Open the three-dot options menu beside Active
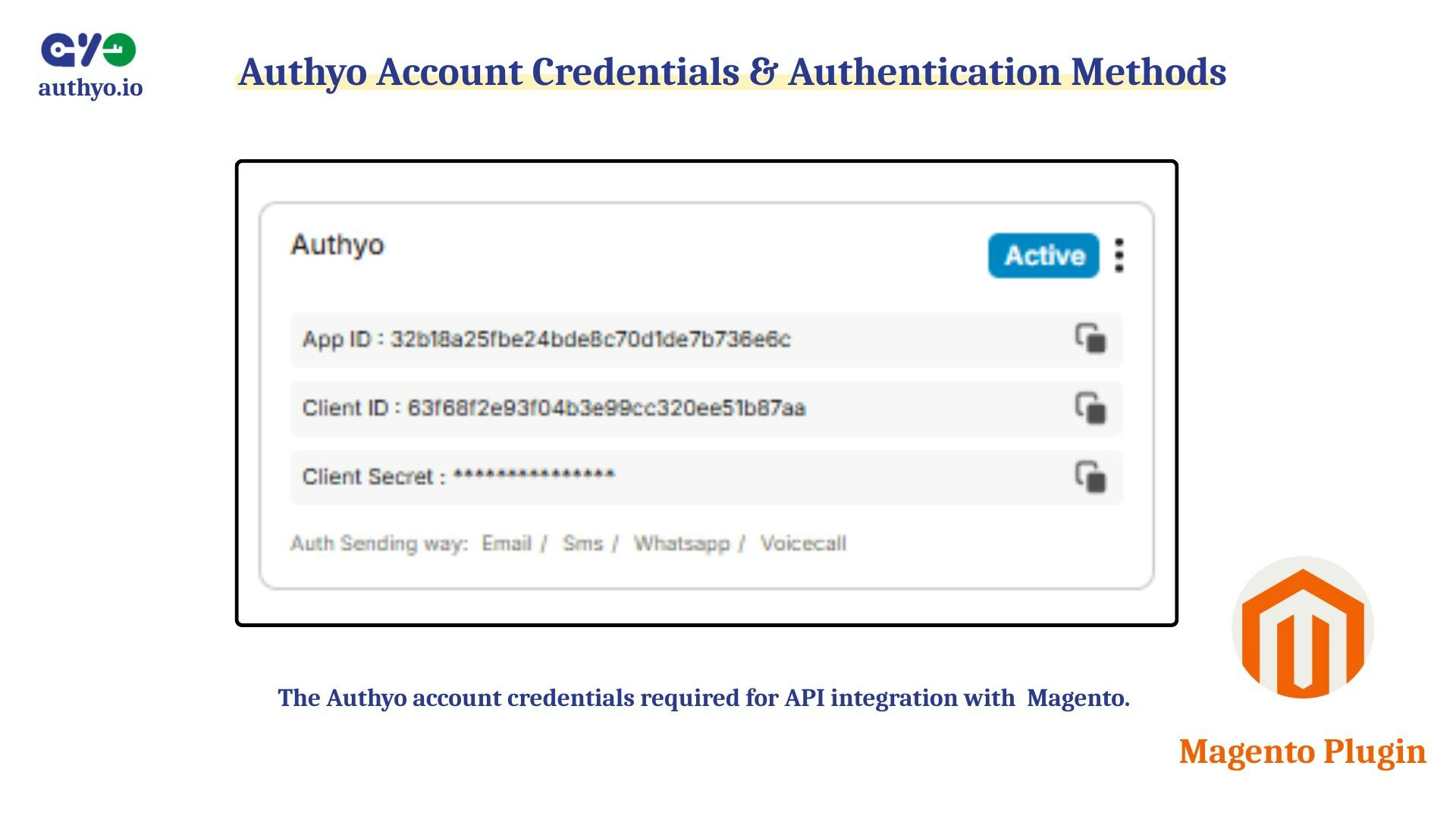The height and width of the screenshot is (819, 1456). pos(1118,256)
